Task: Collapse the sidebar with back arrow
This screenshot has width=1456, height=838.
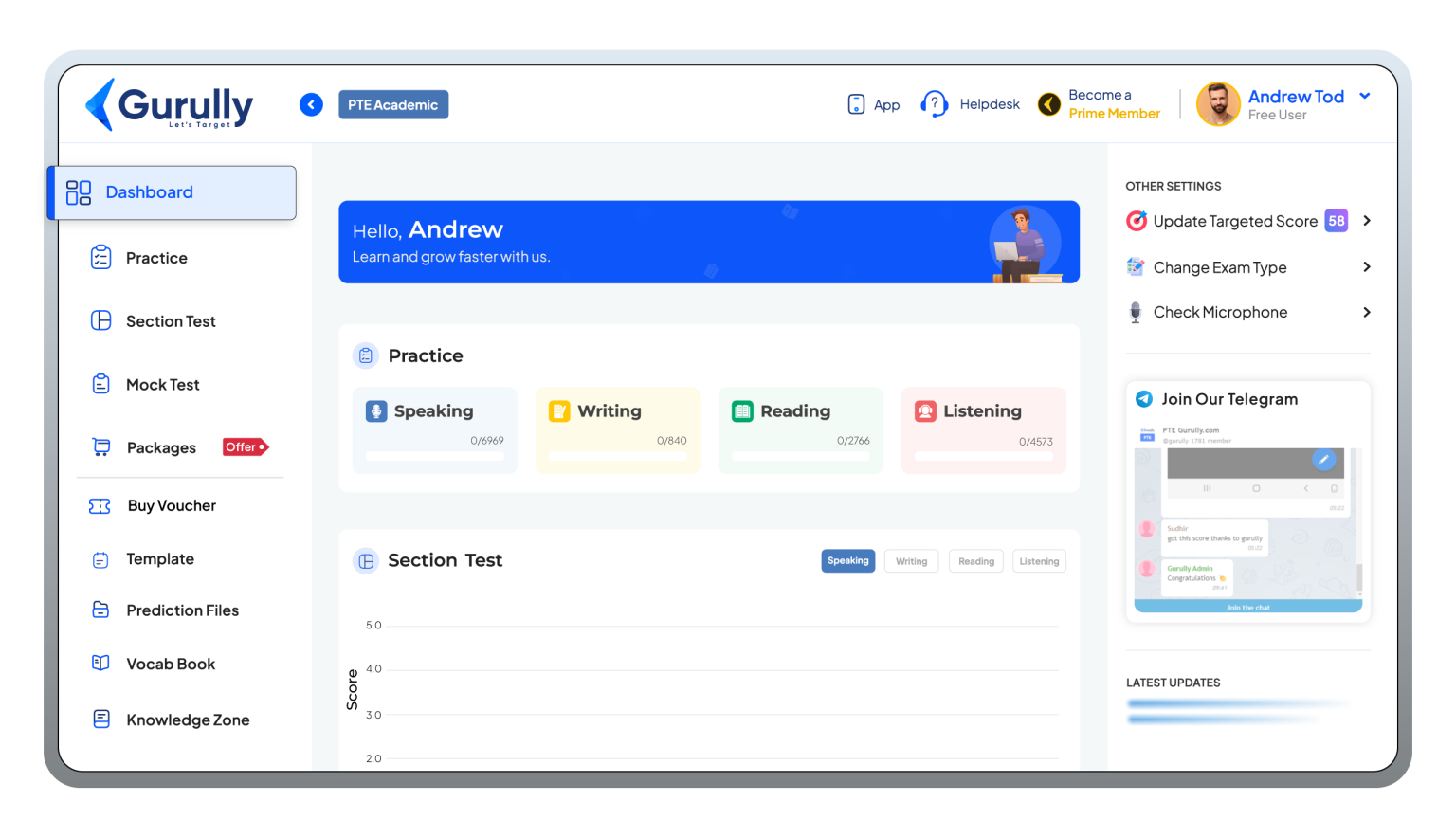Action: (x=311, y=104)
